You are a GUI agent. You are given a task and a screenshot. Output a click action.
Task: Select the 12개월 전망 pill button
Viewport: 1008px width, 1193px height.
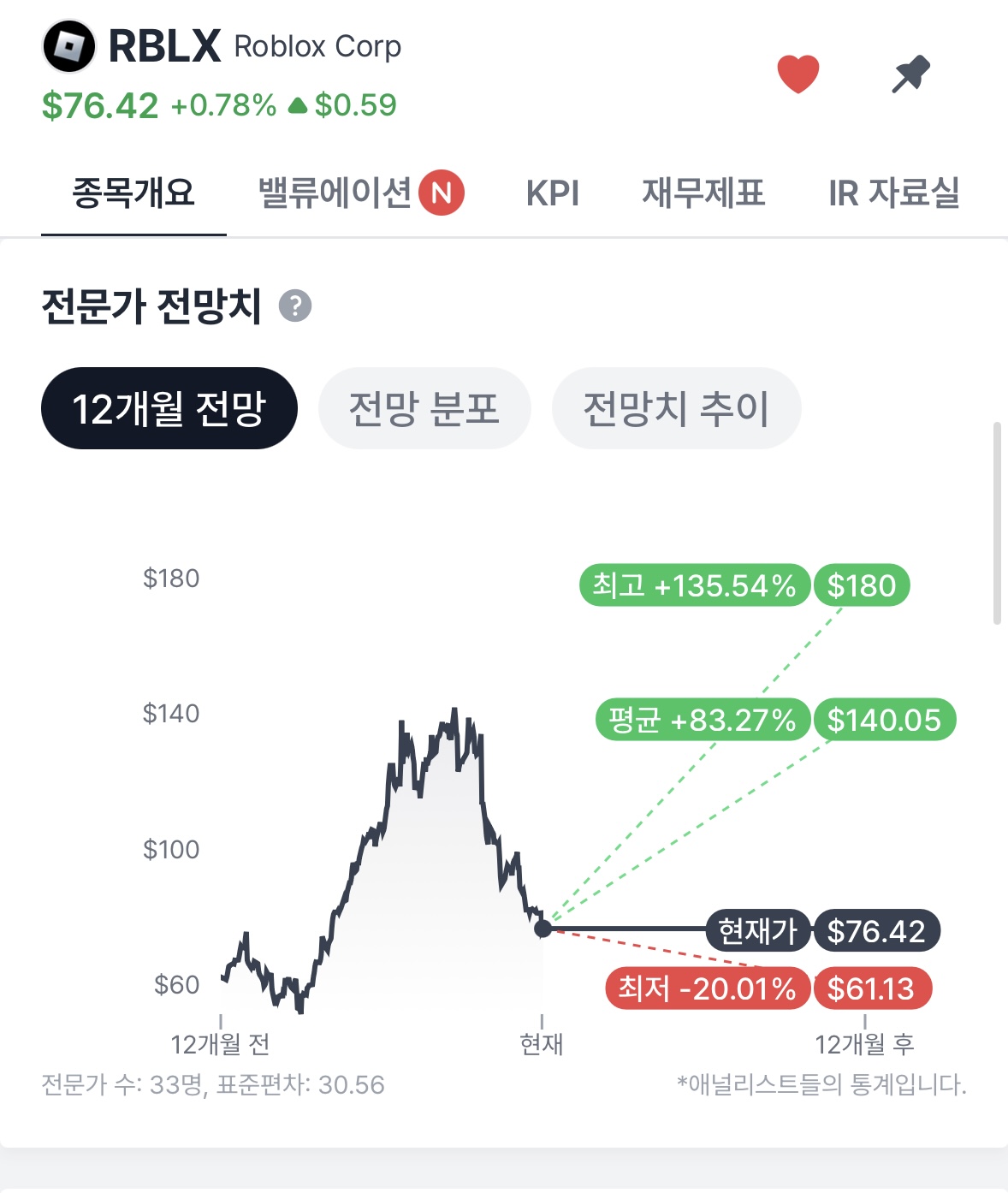point(169,408)
